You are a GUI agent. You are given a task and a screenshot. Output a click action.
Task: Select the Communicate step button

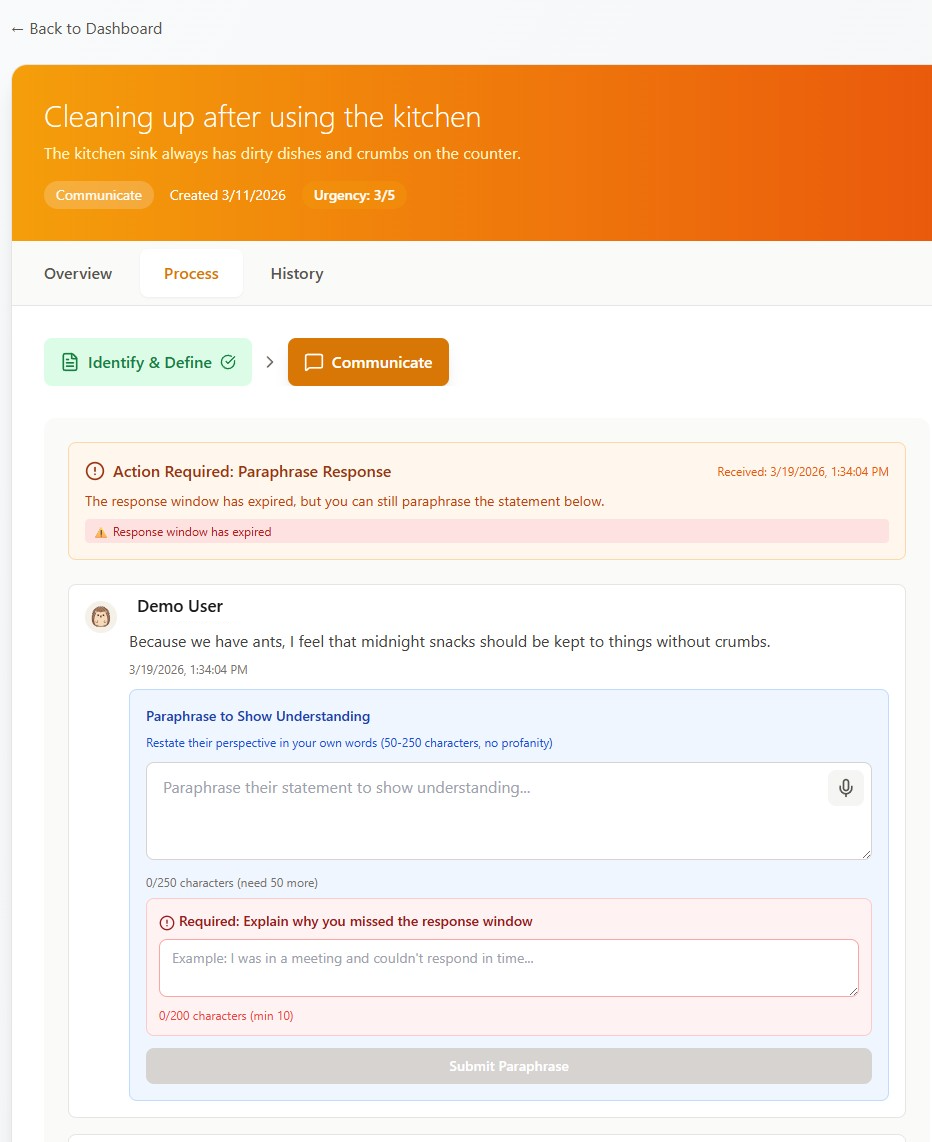click(x=368, y=362)
